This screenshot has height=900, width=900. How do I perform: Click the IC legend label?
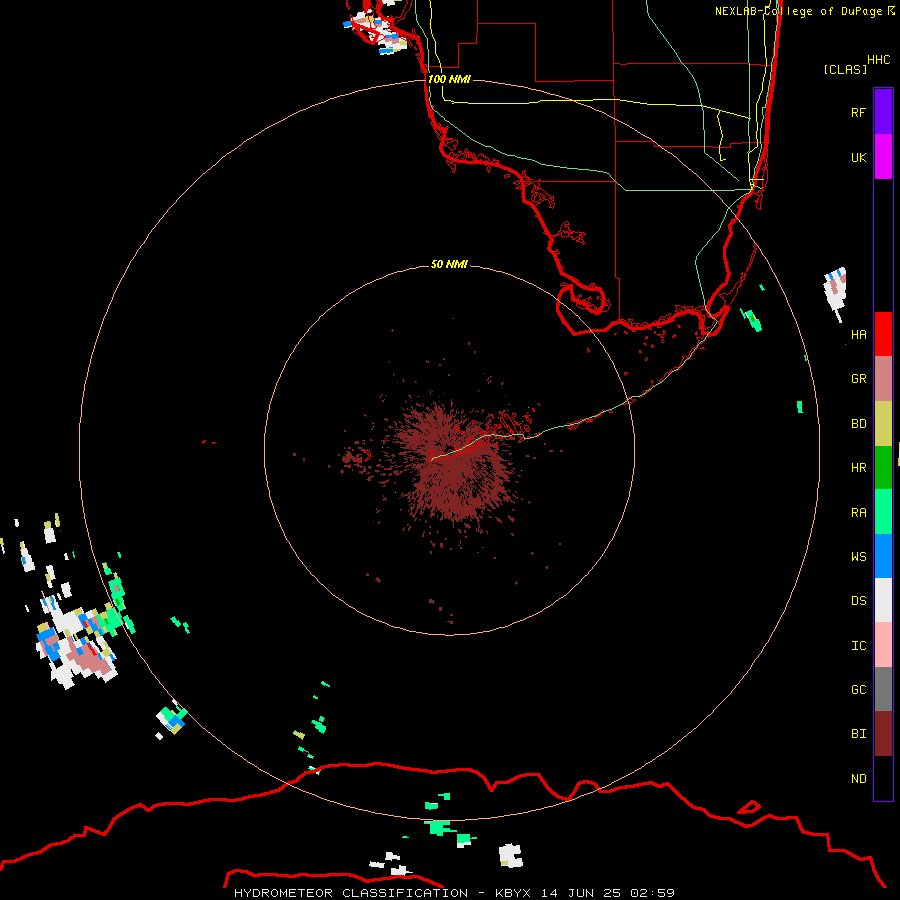(858, 646)
